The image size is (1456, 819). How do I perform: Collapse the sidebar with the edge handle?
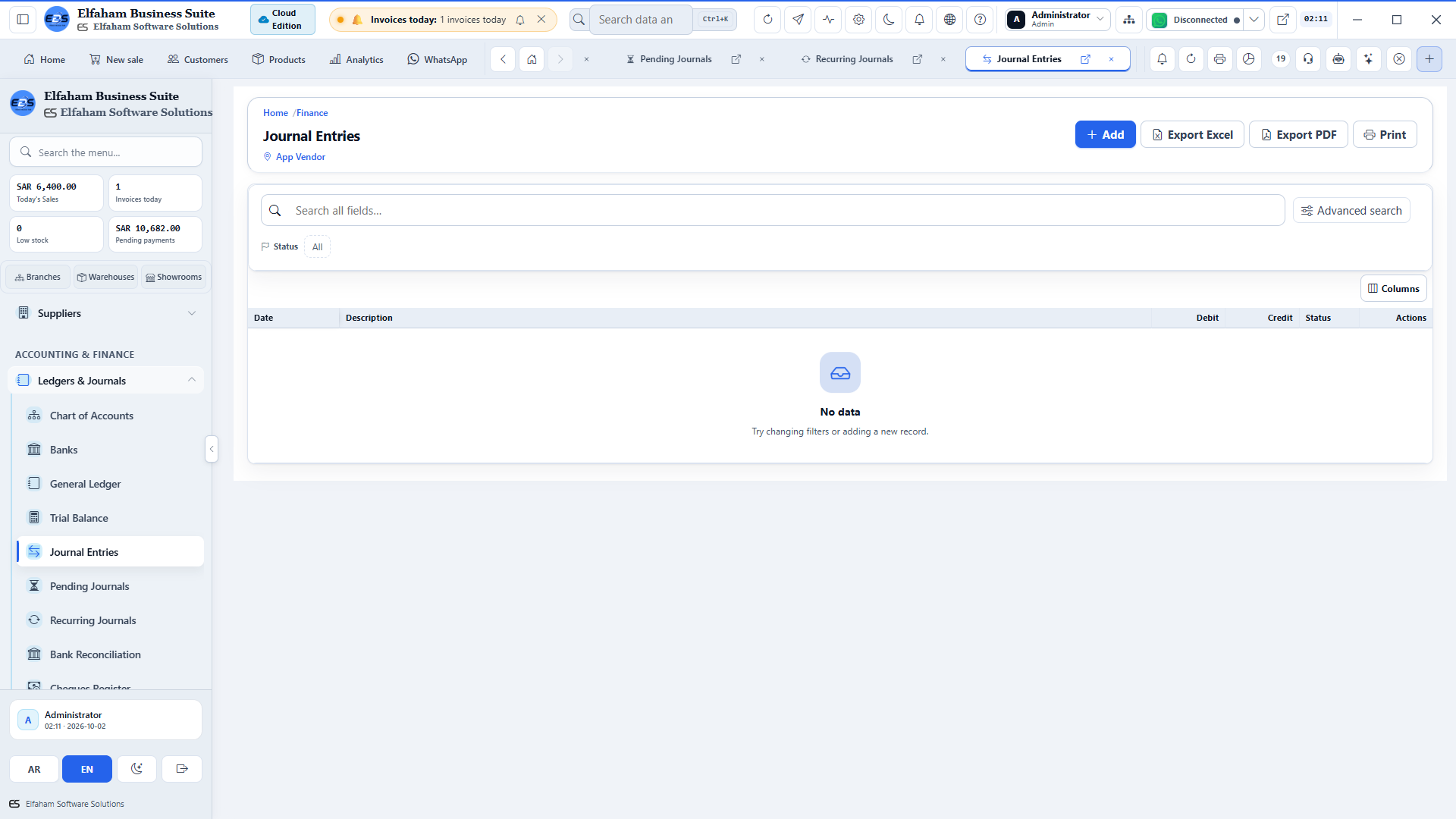pyautogui.click(x=212, y=449)
